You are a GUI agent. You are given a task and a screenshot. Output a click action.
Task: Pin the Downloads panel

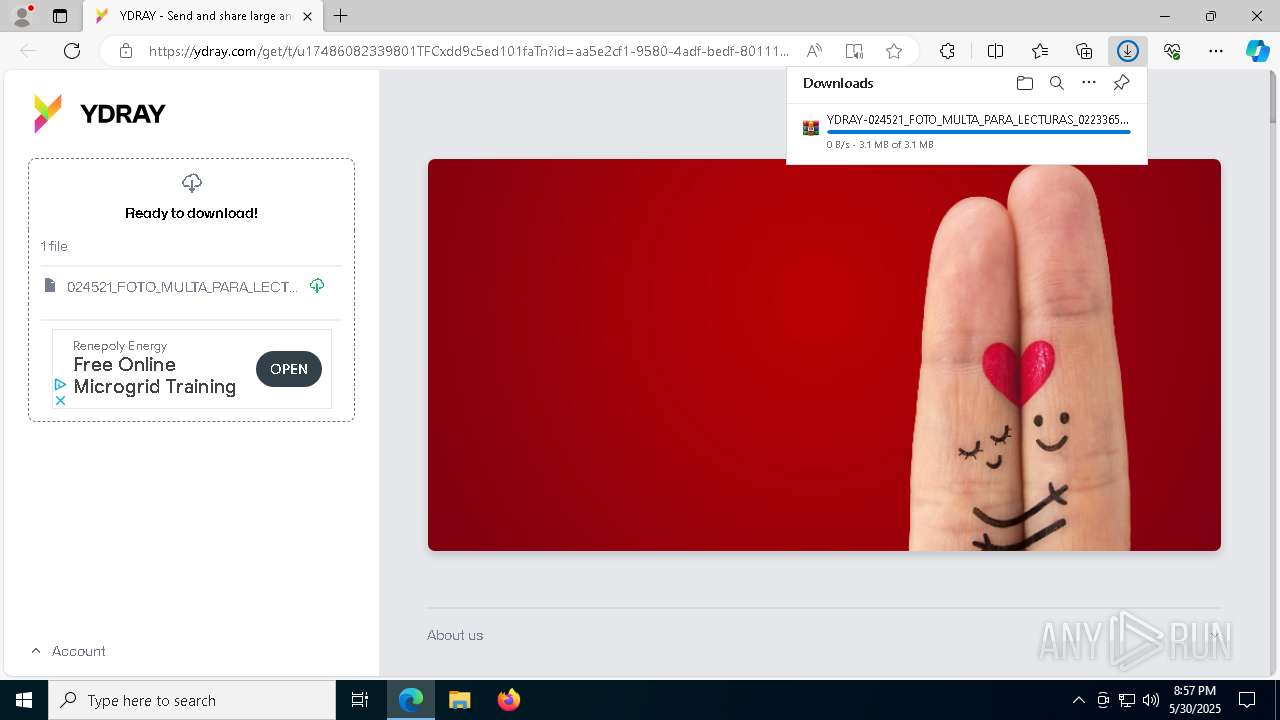tap(1121, 83)
